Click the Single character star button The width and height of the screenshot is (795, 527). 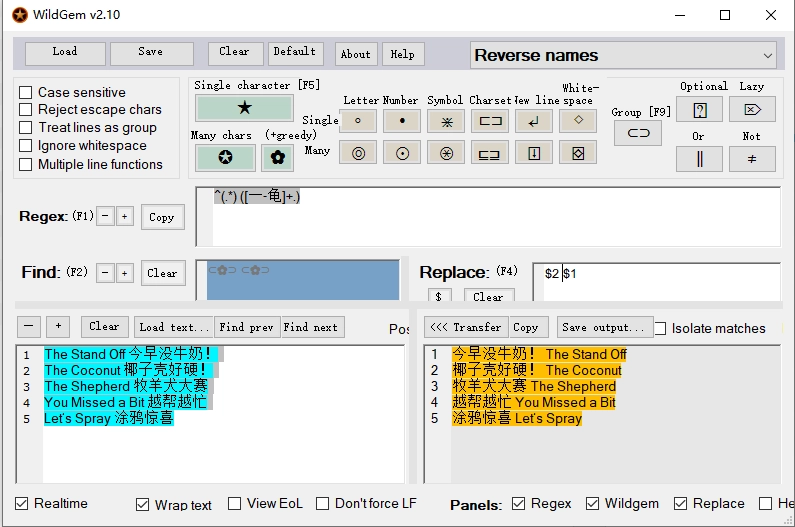pyautogui.click(x=244, y=108)
